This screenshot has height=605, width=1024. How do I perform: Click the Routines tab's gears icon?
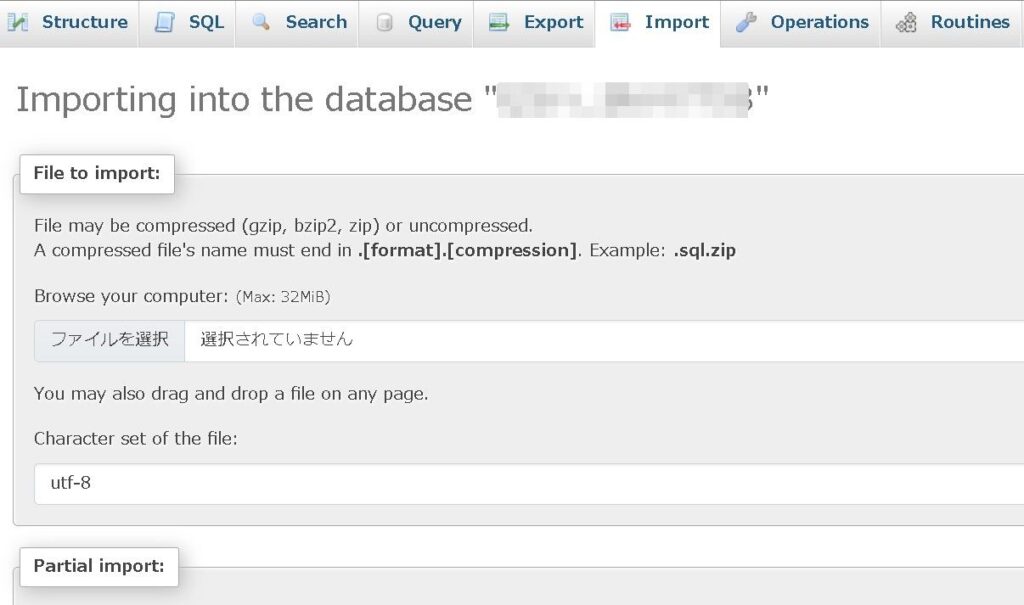pos(906,22)
